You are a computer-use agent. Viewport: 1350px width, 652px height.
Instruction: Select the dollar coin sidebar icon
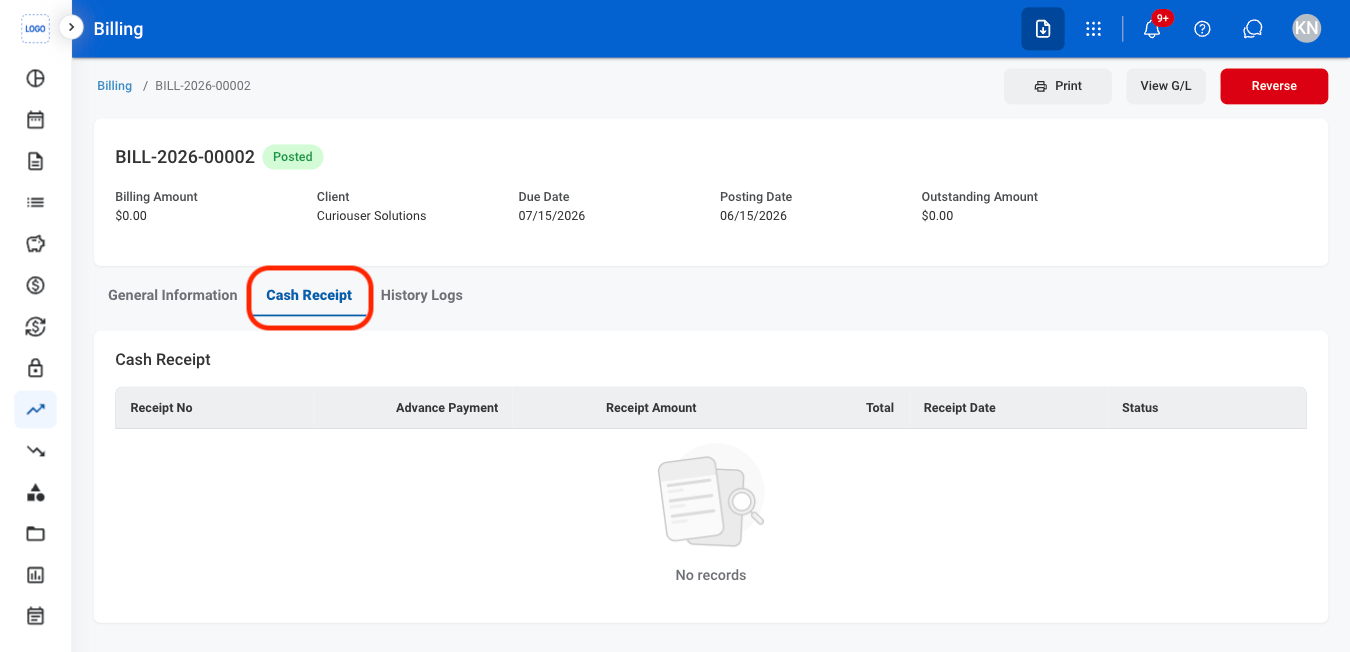click(x=35, y=286)
